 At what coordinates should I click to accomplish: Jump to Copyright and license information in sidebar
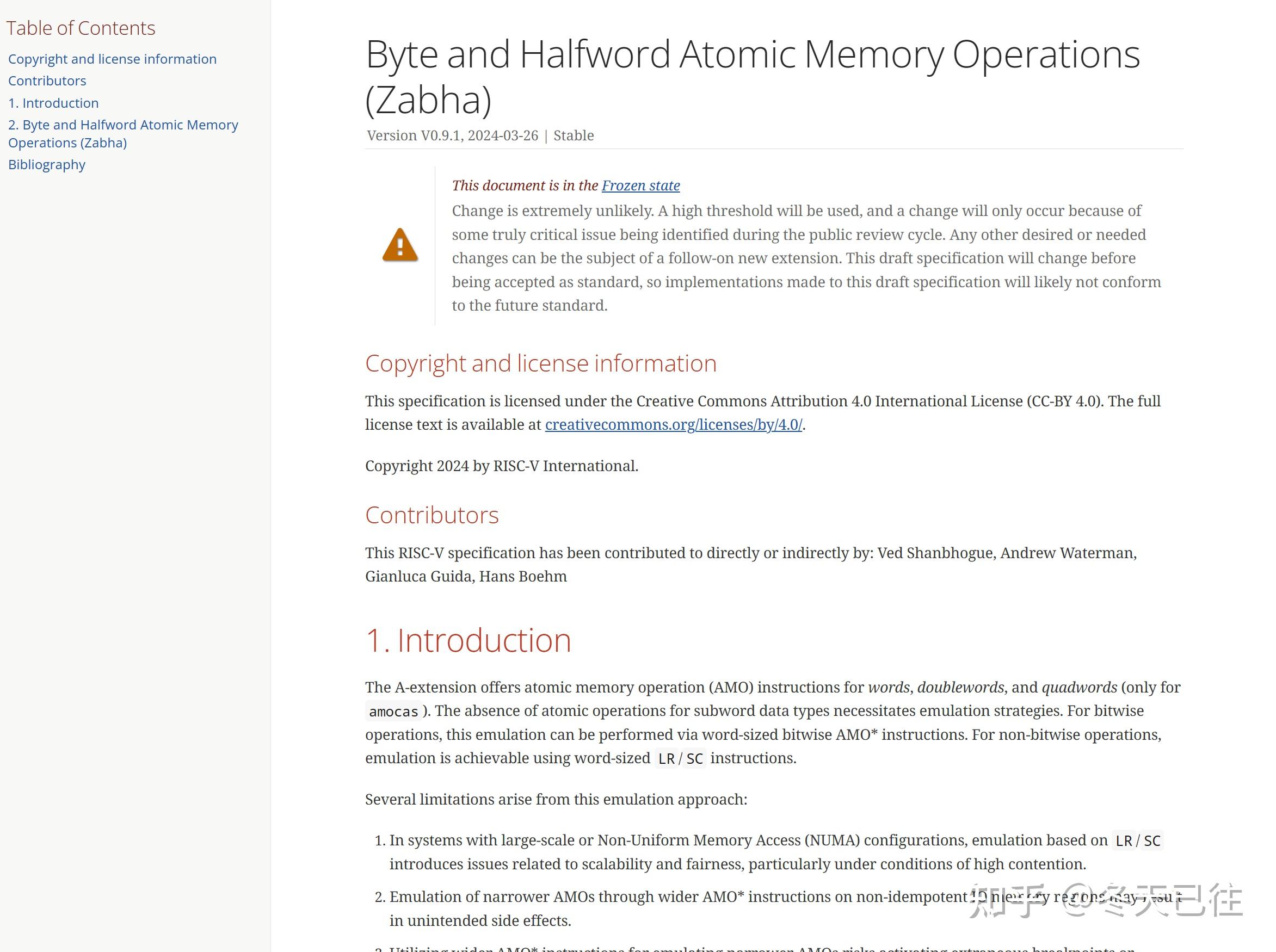(113, 59)
